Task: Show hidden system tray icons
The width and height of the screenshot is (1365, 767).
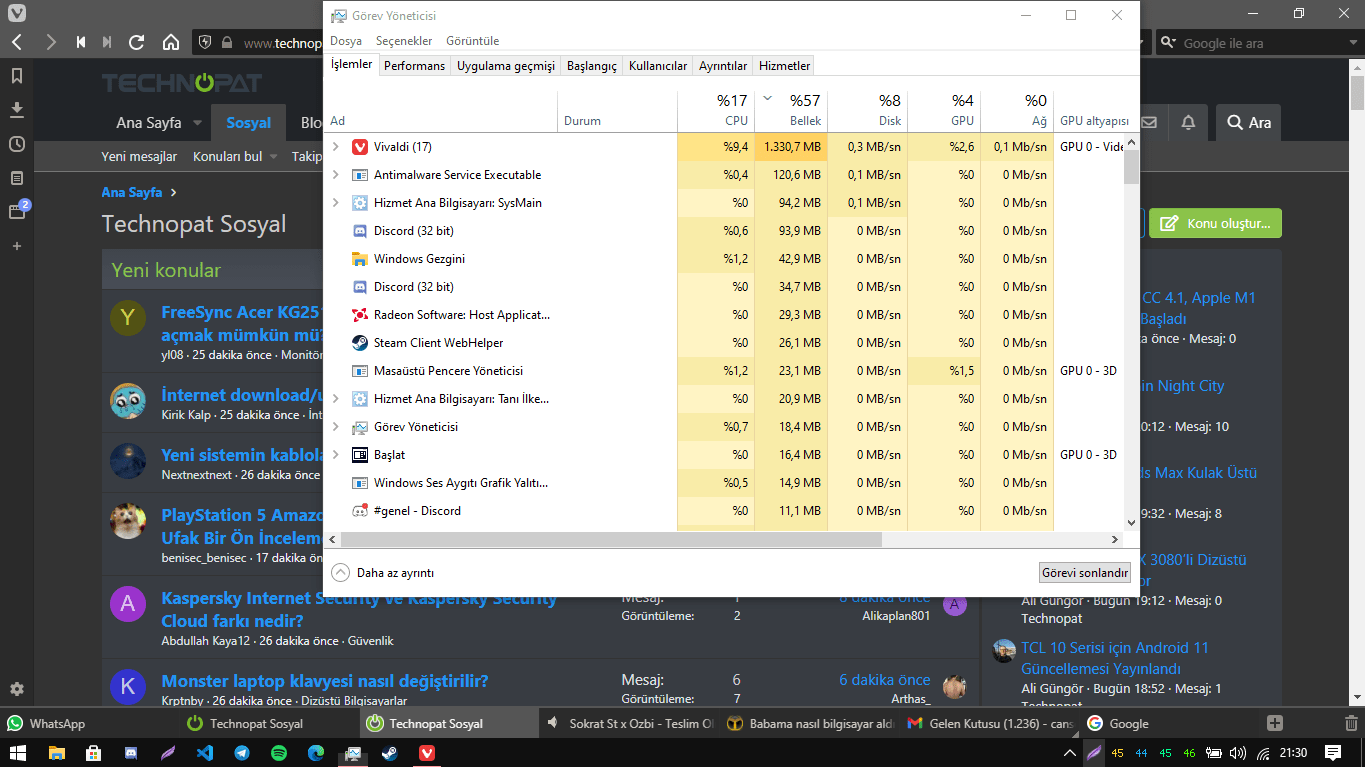Action: (1070, 753)
